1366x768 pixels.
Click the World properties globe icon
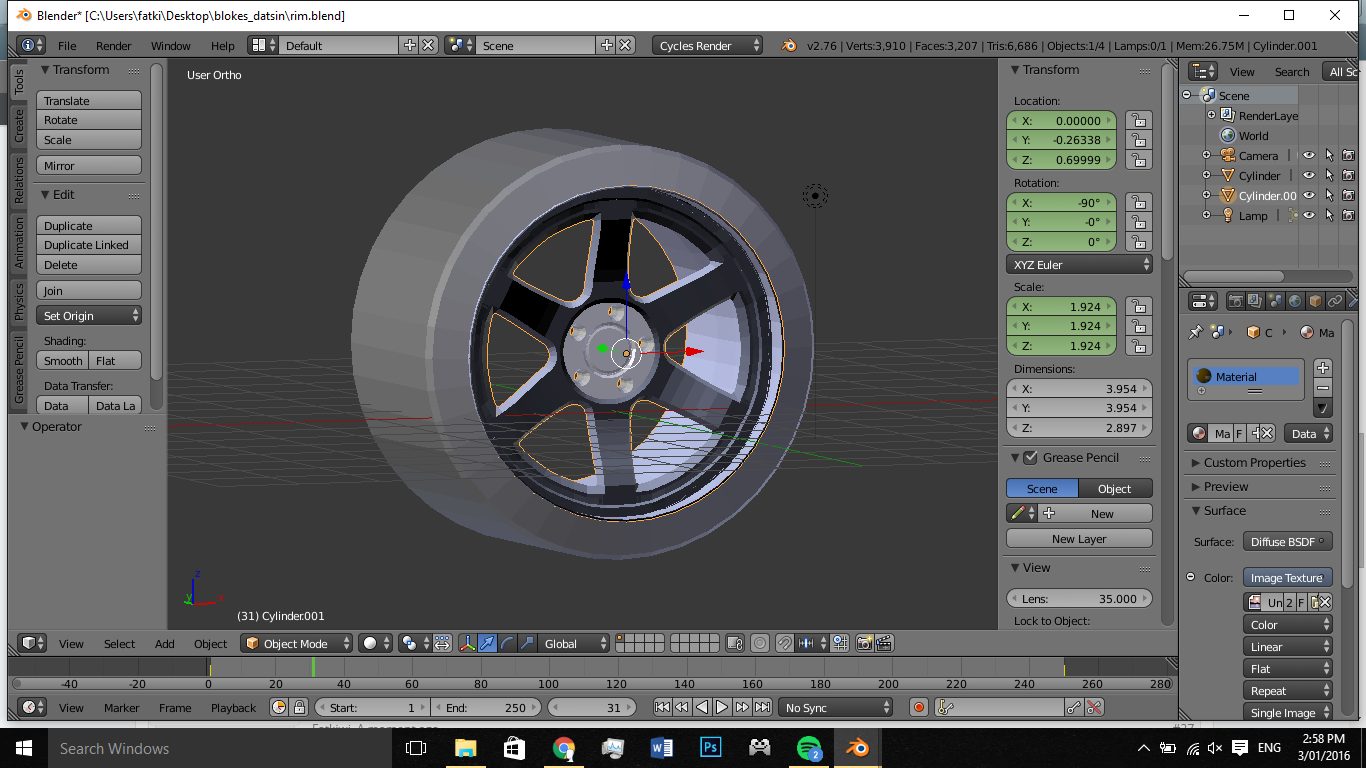(x=1295, y=301)
